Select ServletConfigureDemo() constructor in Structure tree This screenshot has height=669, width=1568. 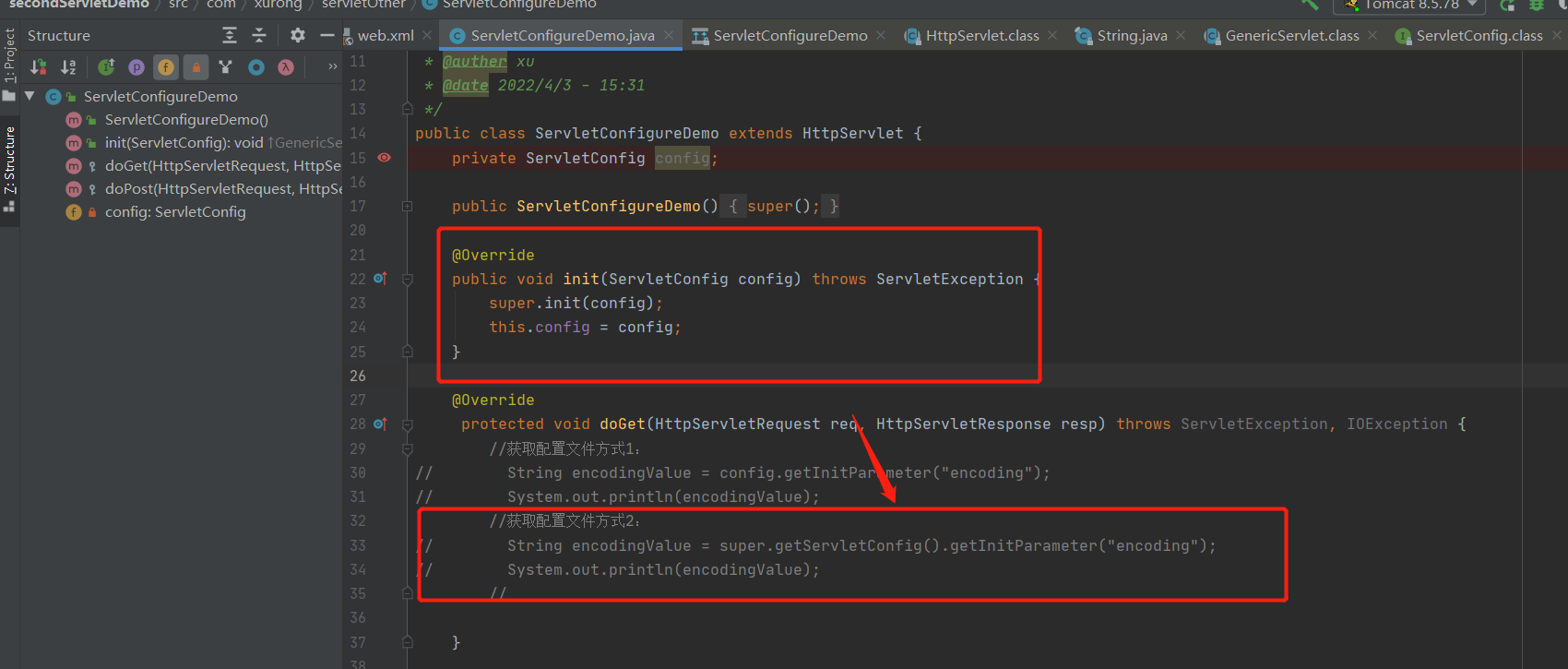(186, 120)
